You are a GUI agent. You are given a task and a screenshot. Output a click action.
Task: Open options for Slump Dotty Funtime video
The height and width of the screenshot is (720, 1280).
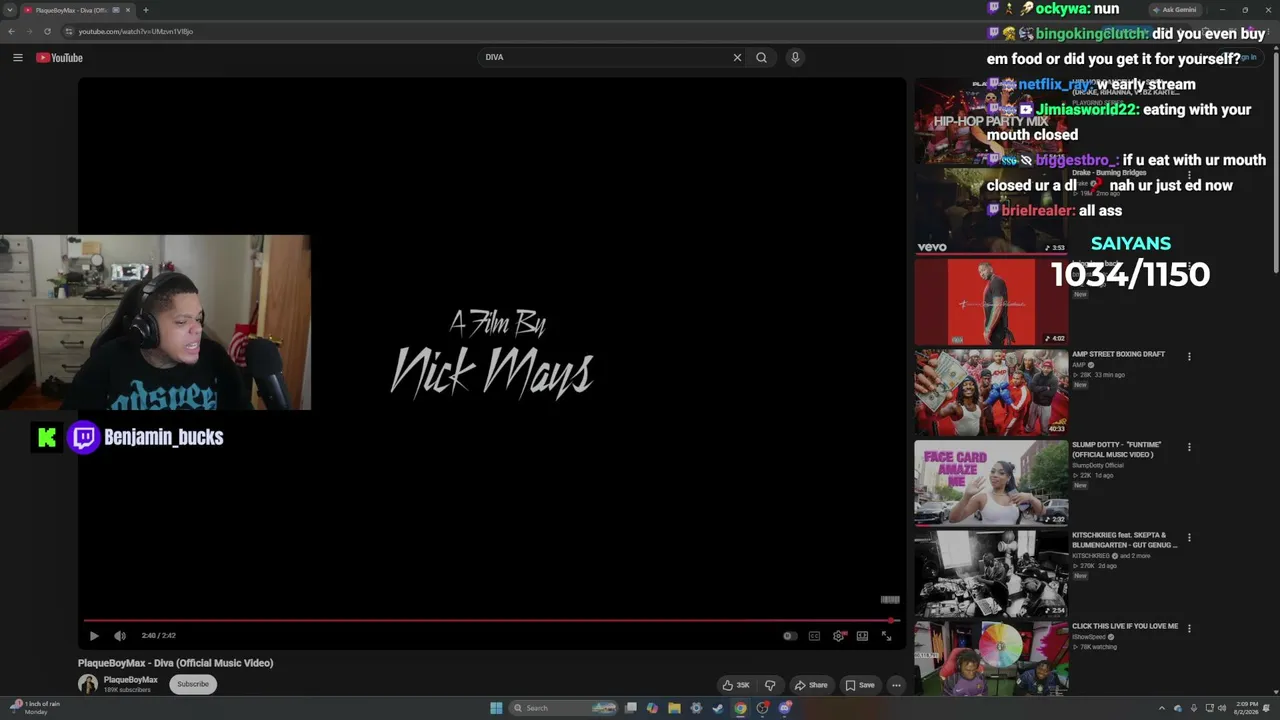point(1189,447)
